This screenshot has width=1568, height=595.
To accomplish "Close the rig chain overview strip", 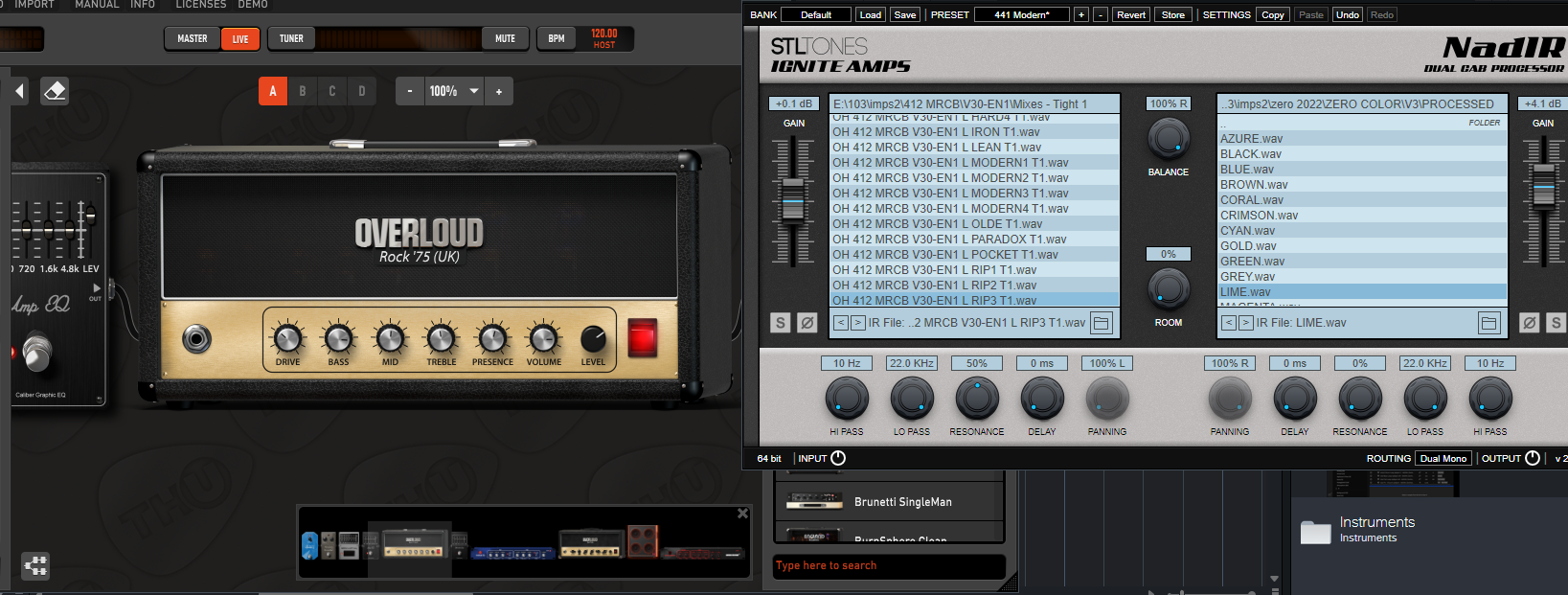I will (x=742, y=514).
